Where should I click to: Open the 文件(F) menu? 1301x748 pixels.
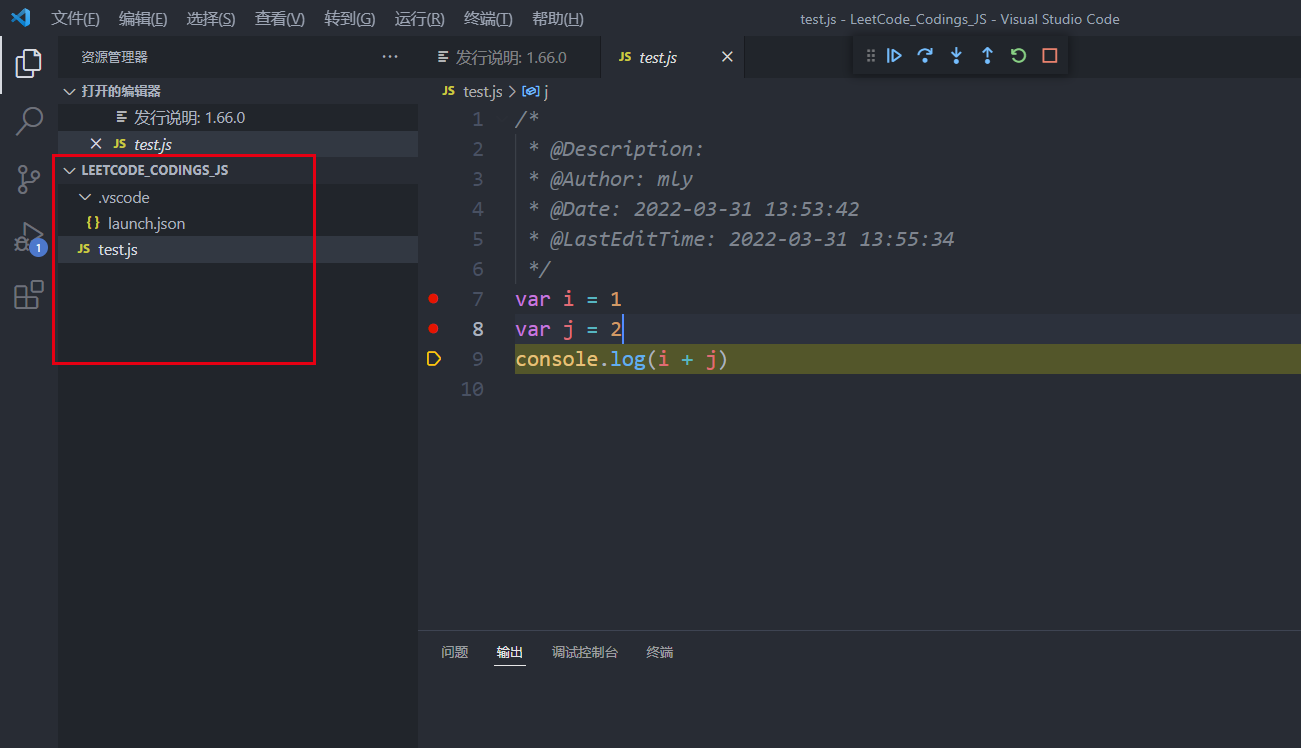[75, 19]
